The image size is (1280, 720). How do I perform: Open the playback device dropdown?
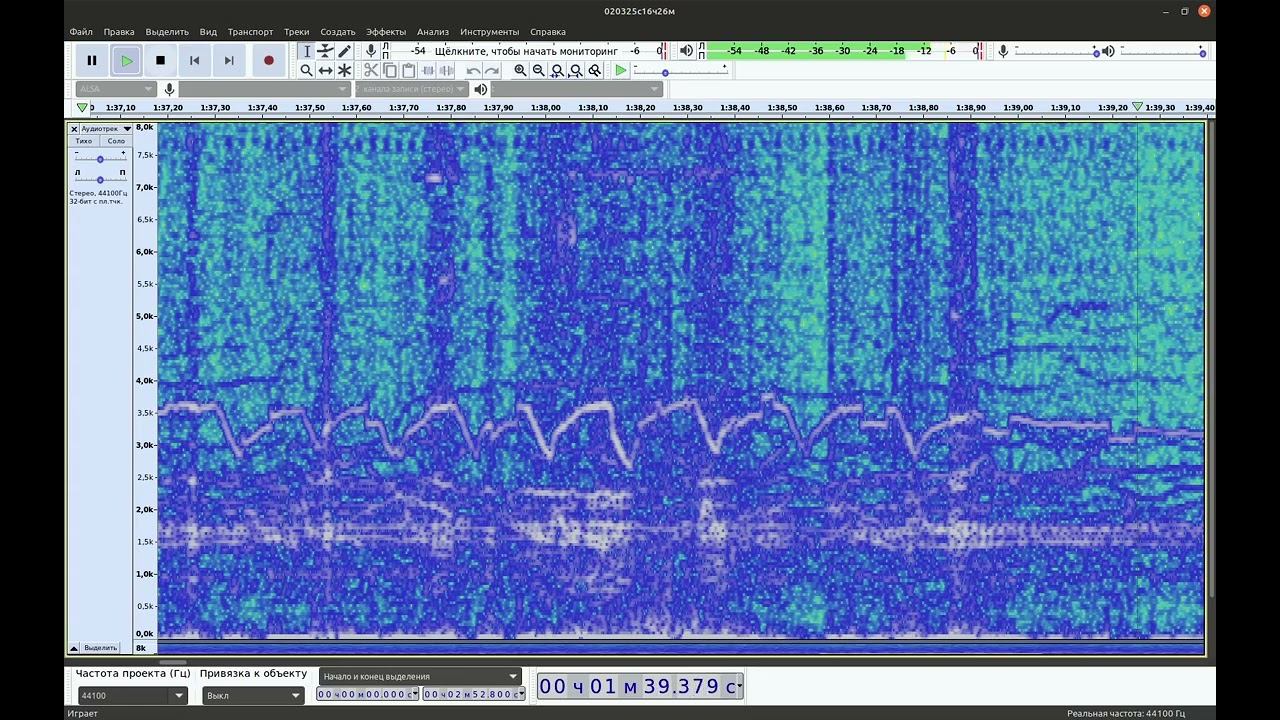point(577,89)
